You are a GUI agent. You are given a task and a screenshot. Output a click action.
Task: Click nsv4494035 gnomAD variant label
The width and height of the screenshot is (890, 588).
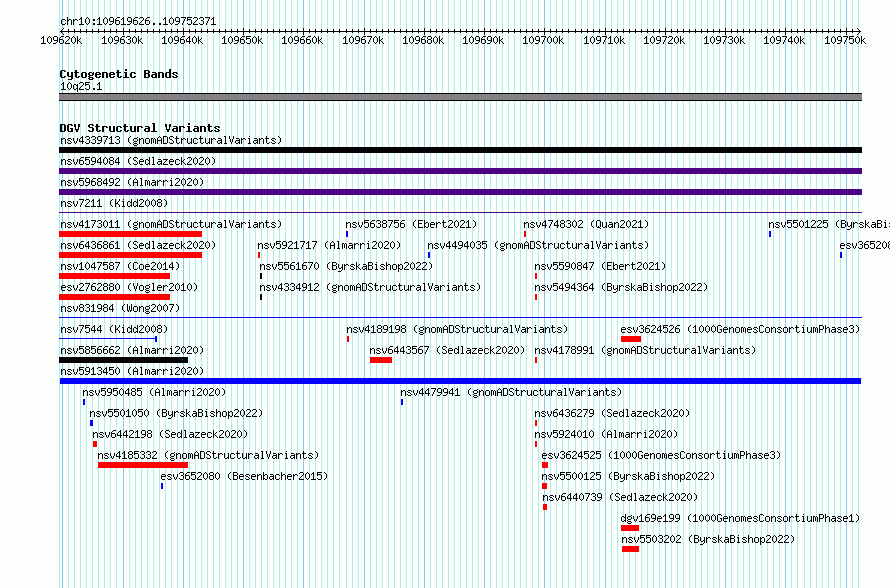tap(538, 245)
